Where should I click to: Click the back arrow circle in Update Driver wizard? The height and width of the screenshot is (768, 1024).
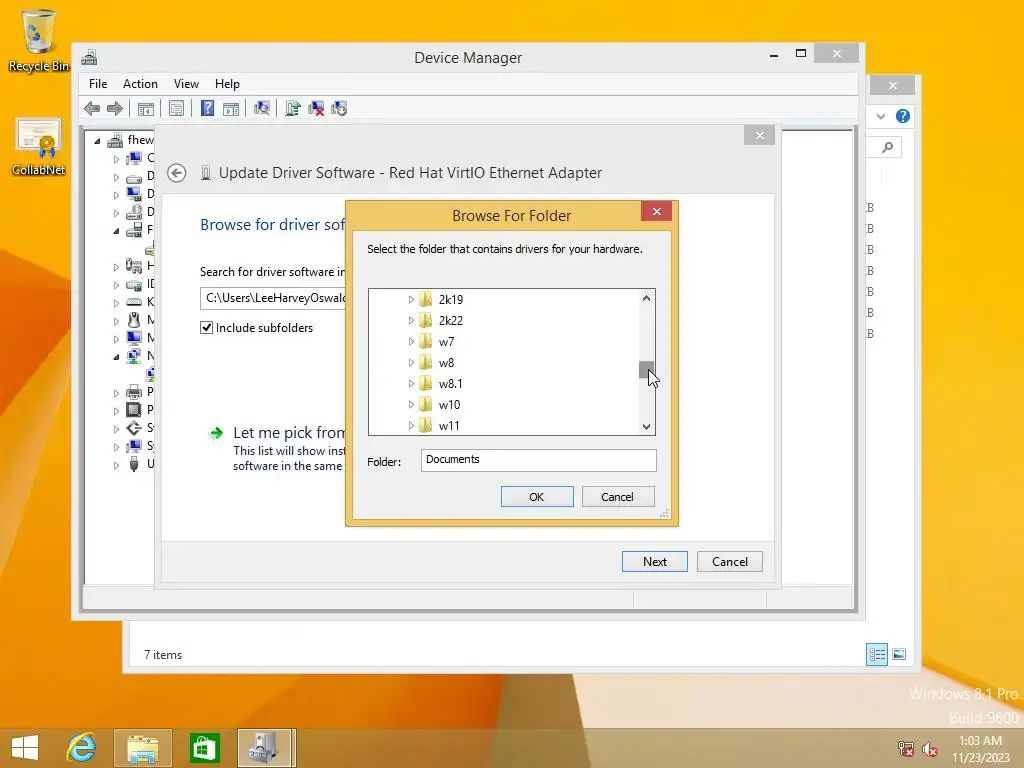[x=176, y=173]
